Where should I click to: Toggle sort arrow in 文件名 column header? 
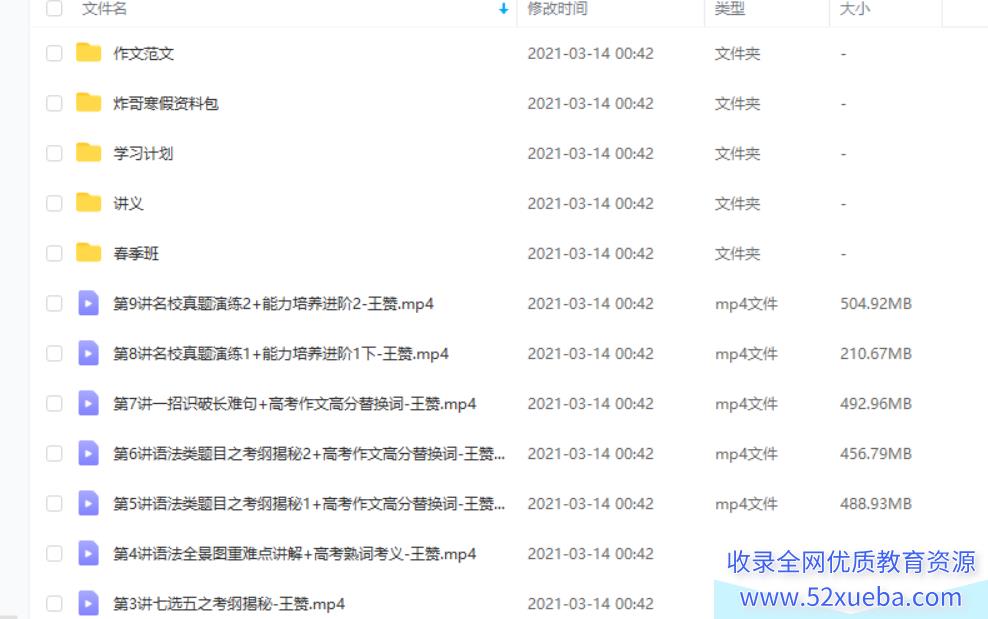503,8
